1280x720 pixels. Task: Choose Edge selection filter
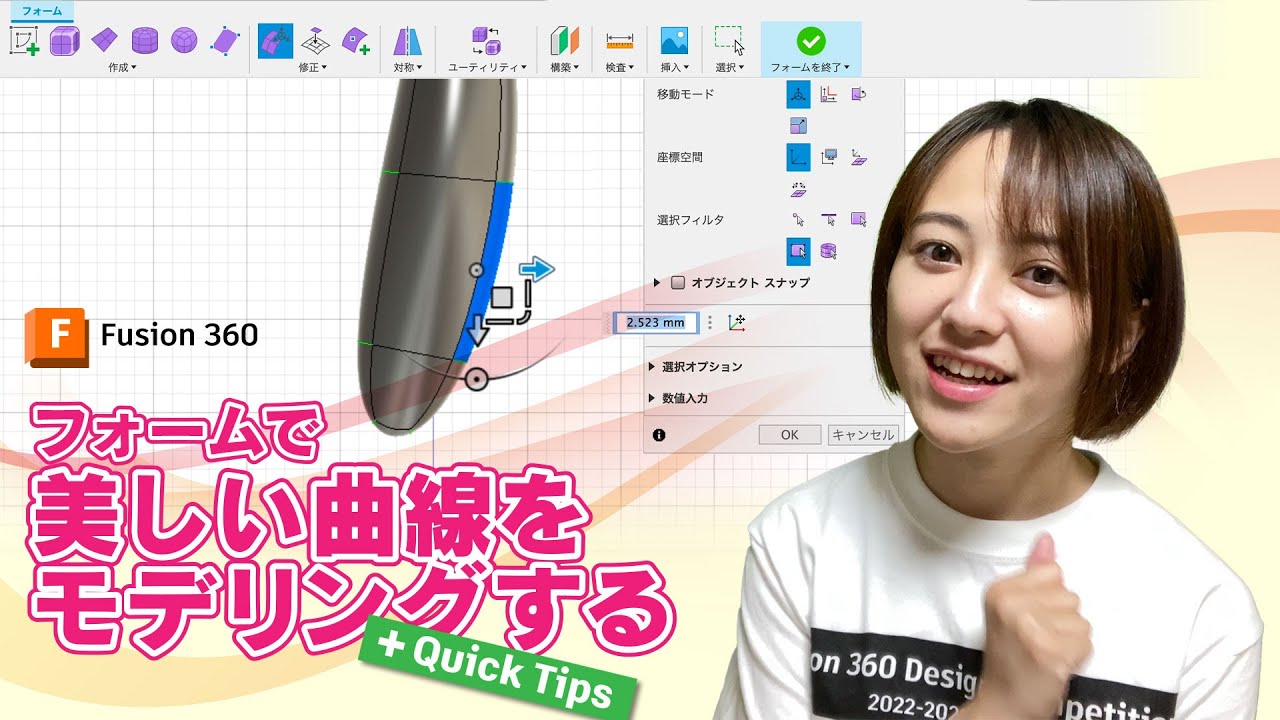828,219
